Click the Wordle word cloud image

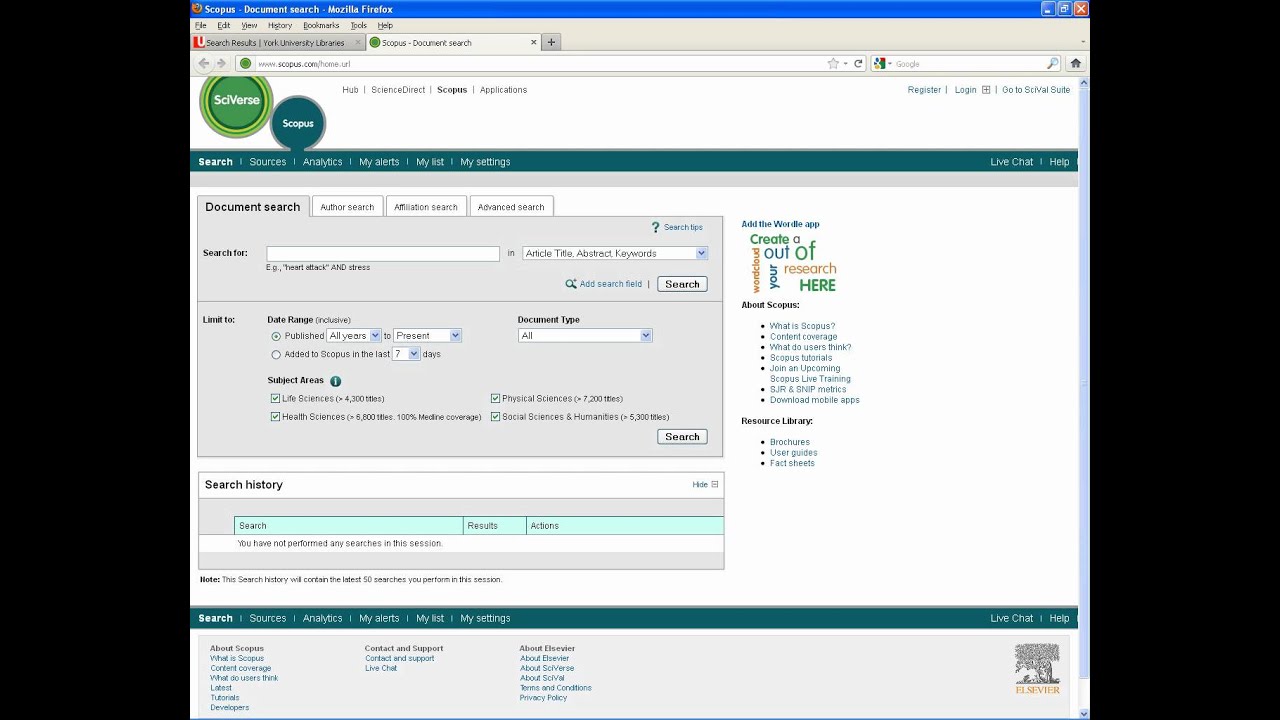793,263
